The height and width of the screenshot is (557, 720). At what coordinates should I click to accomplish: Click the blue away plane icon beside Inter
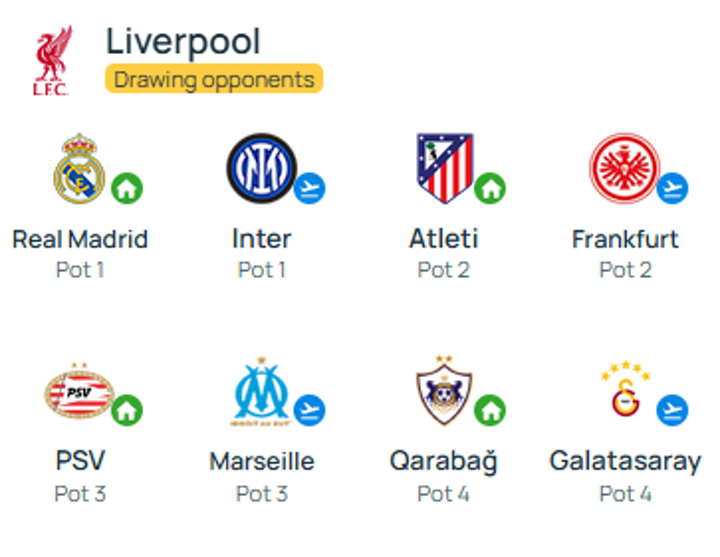(310, 187)
